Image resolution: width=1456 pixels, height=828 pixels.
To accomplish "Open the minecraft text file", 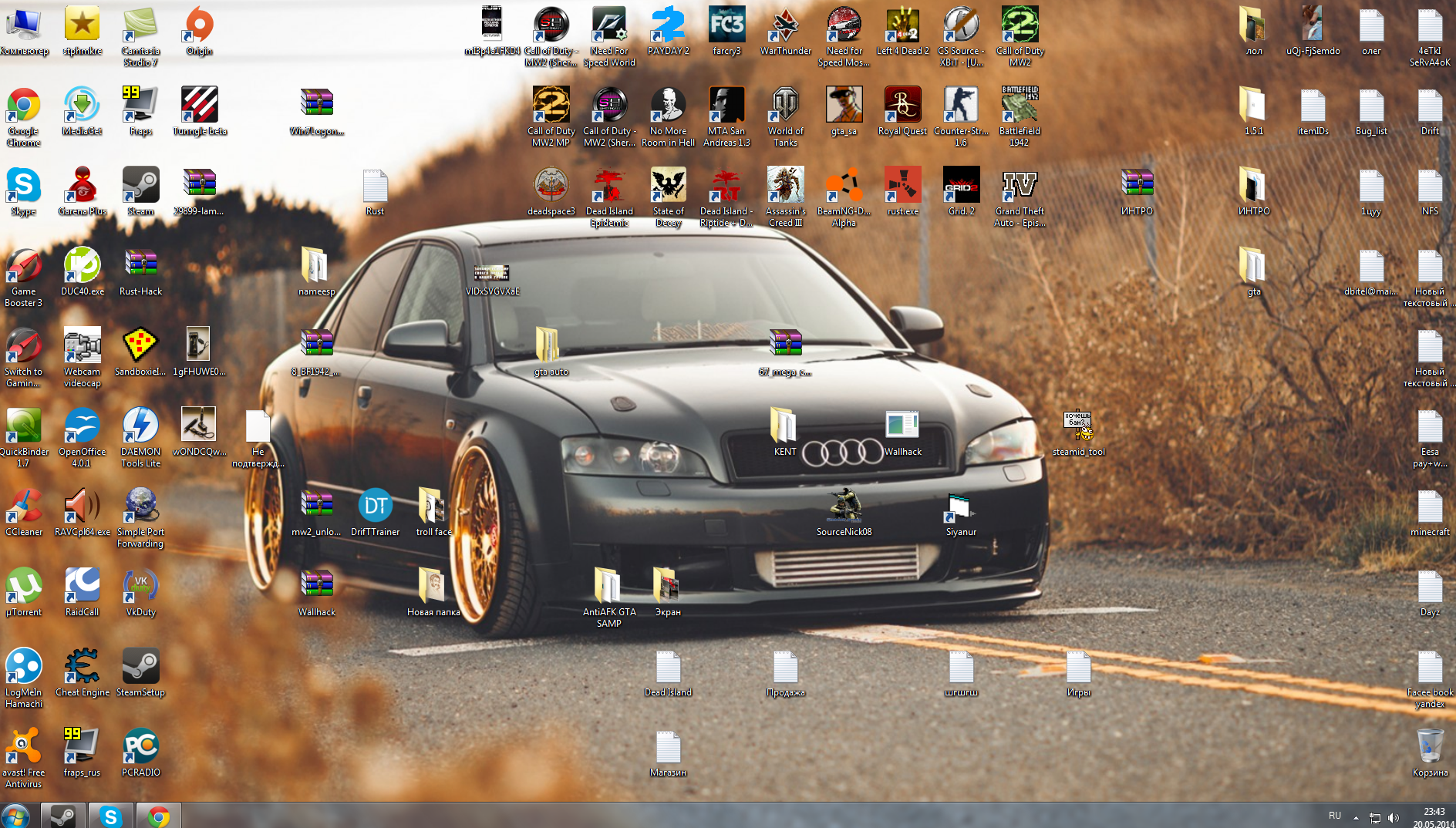I will coord(1431,512).
